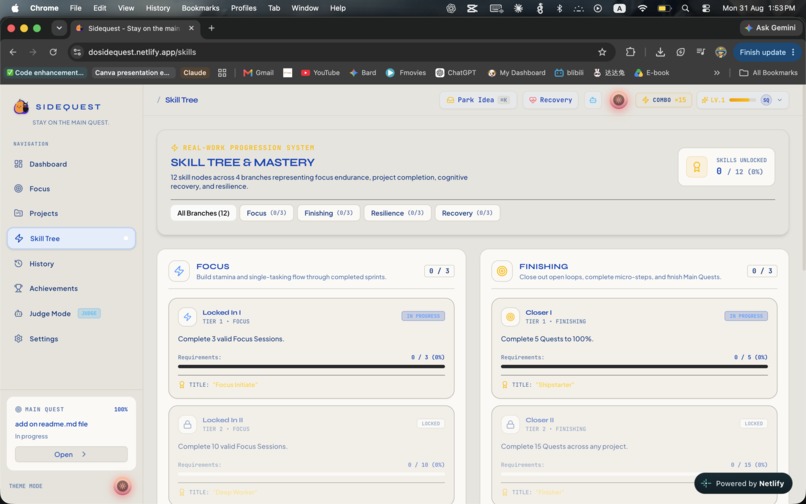Expand the tab search dropdown arrow
The image size is (806, 504).
(59, 28)
